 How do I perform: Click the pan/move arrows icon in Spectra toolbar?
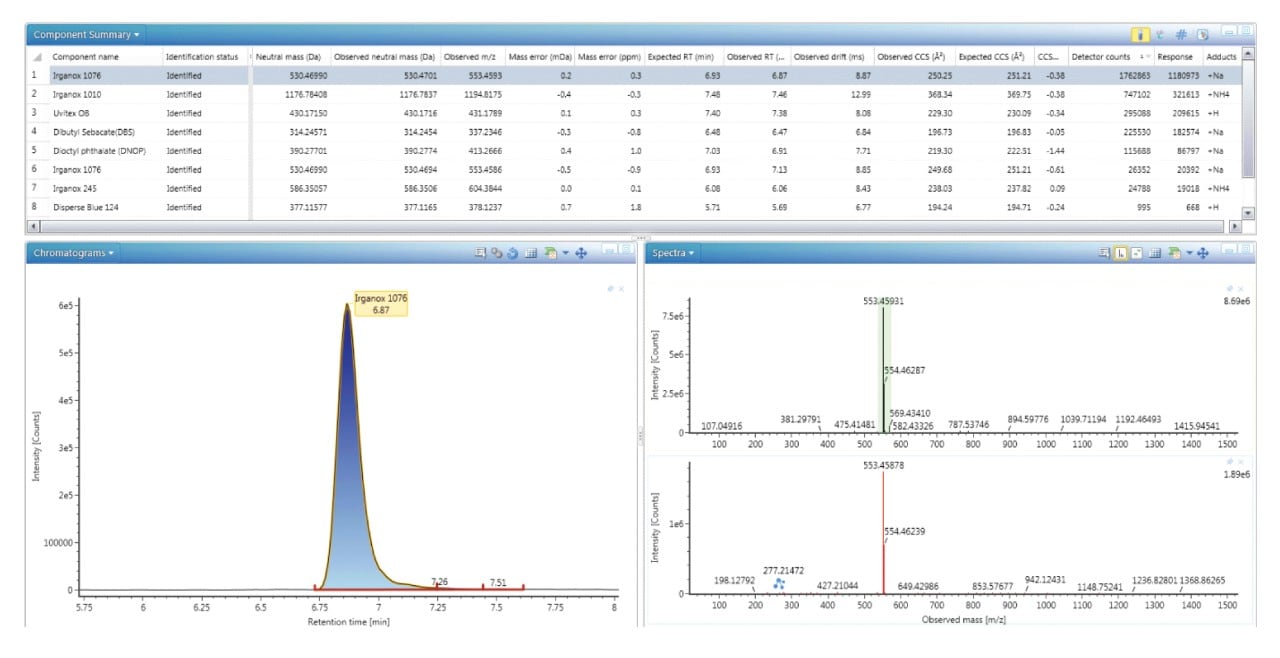pyautogui.click(x=1202, y=253)
